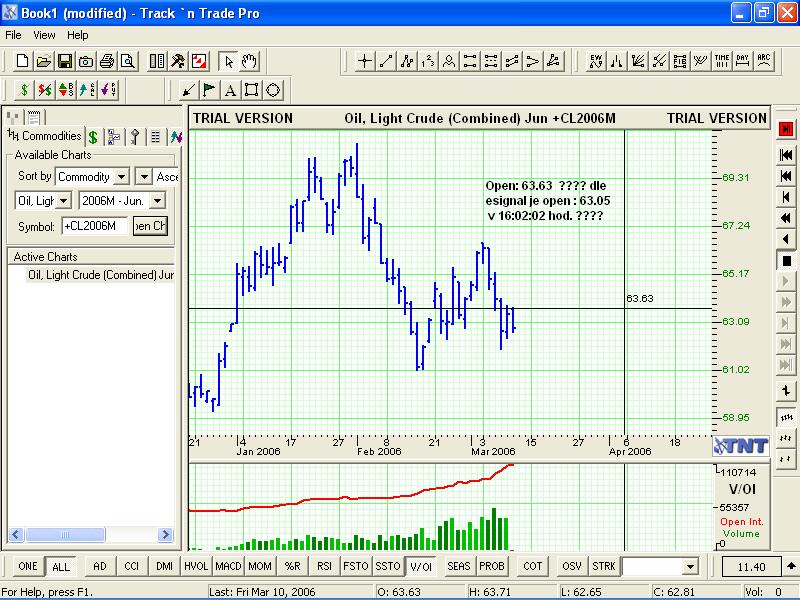Select the Fibonacci FIB retracement tool

click(x=680, y=62)
